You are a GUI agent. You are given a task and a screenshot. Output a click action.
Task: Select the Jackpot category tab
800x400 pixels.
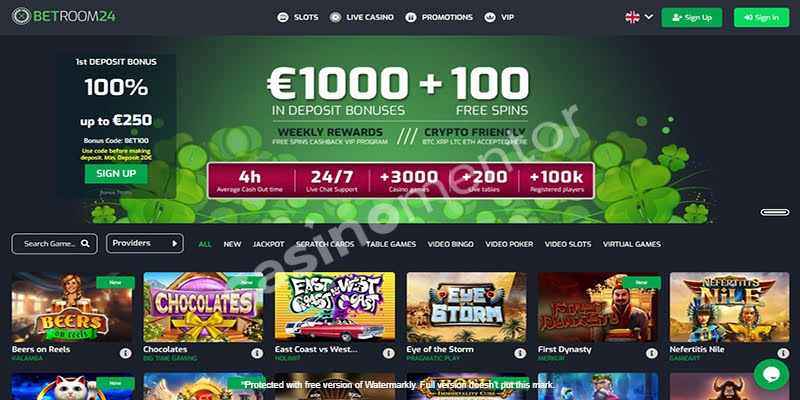268,244
